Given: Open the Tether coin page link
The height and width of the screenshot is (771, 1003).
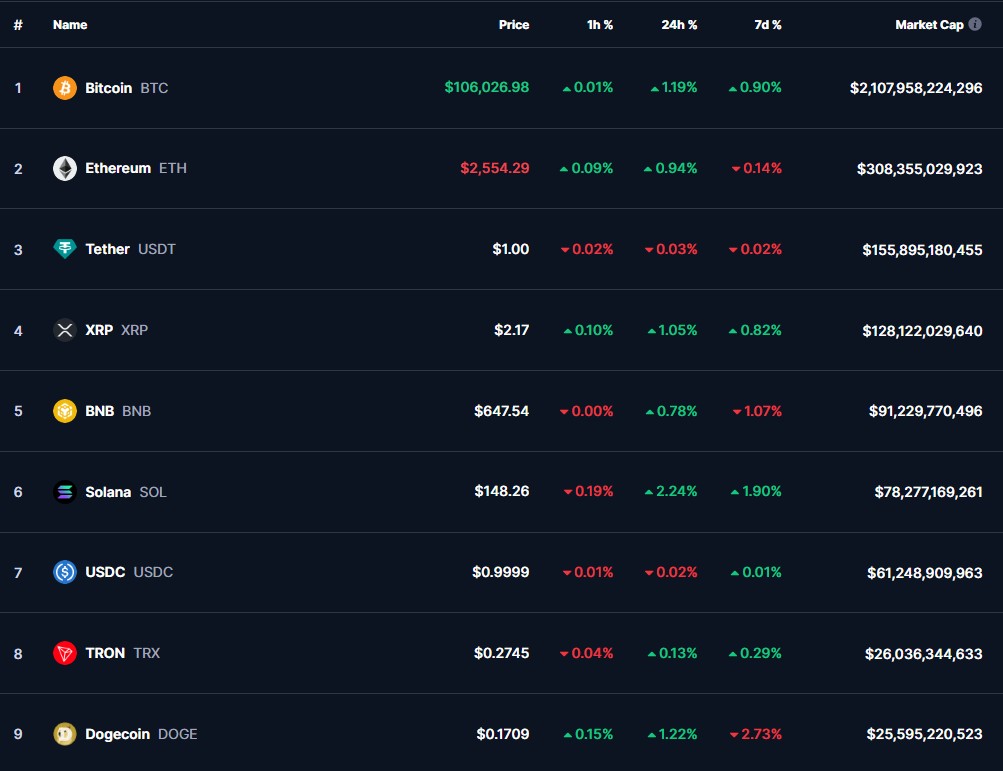Looking at the screenshot, I should (x=107, y=249).
